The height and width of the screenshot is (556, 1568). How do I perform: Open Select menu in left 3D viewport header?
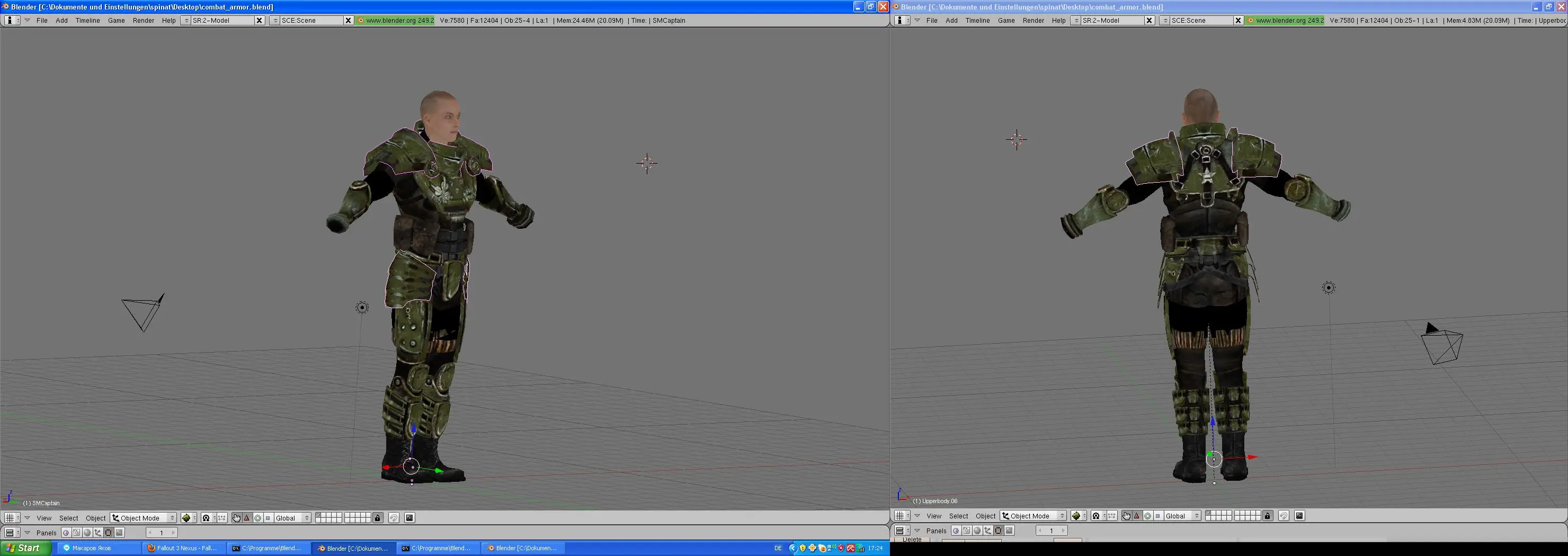pyautogui.click(x=69, y=518)
